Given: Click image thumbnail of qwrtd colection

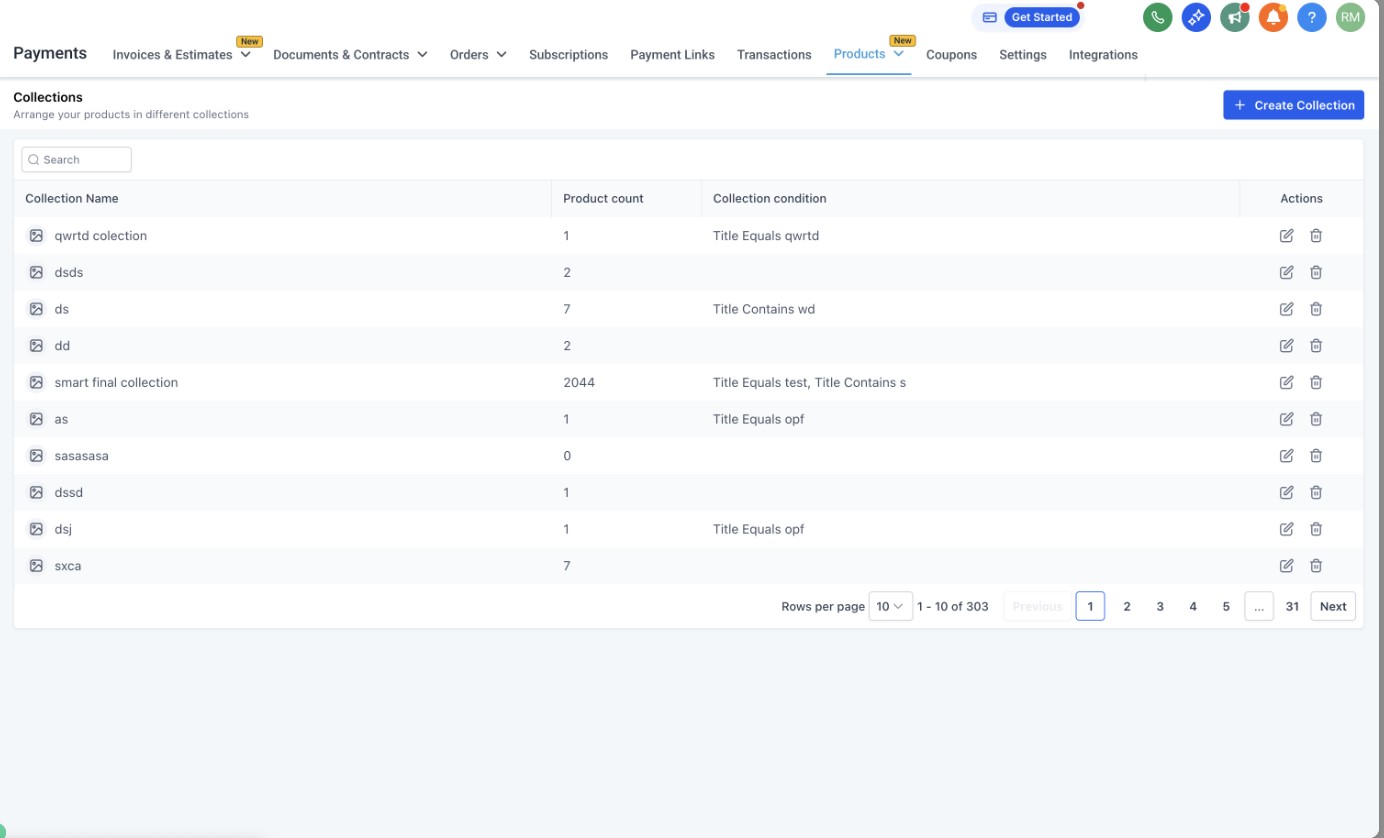Looking at the screenshot, I should pos(36,236).
